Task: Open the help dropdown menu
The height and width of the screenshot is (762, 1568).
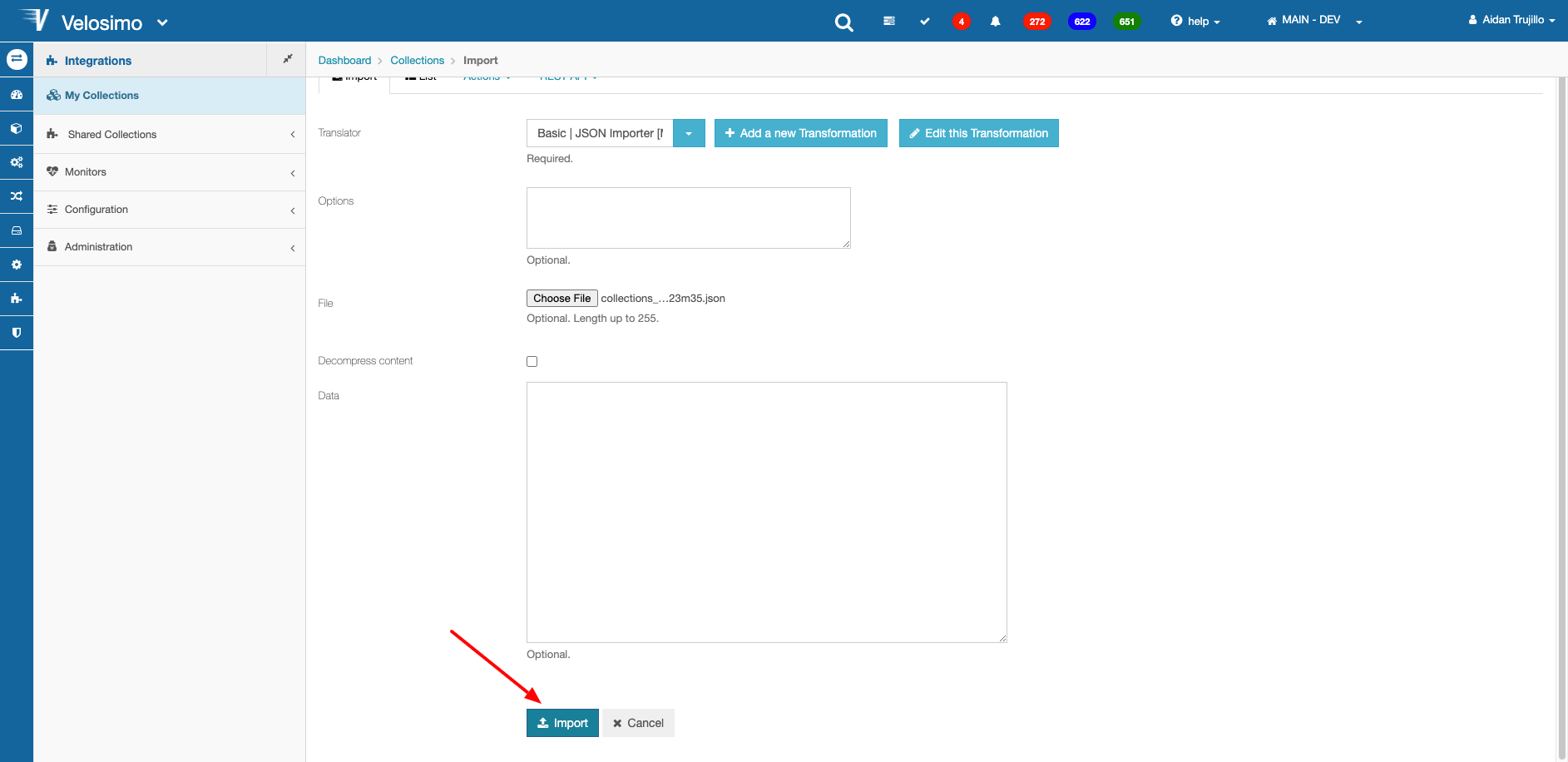Action: pyautogui.click(x=1195, y=22)
